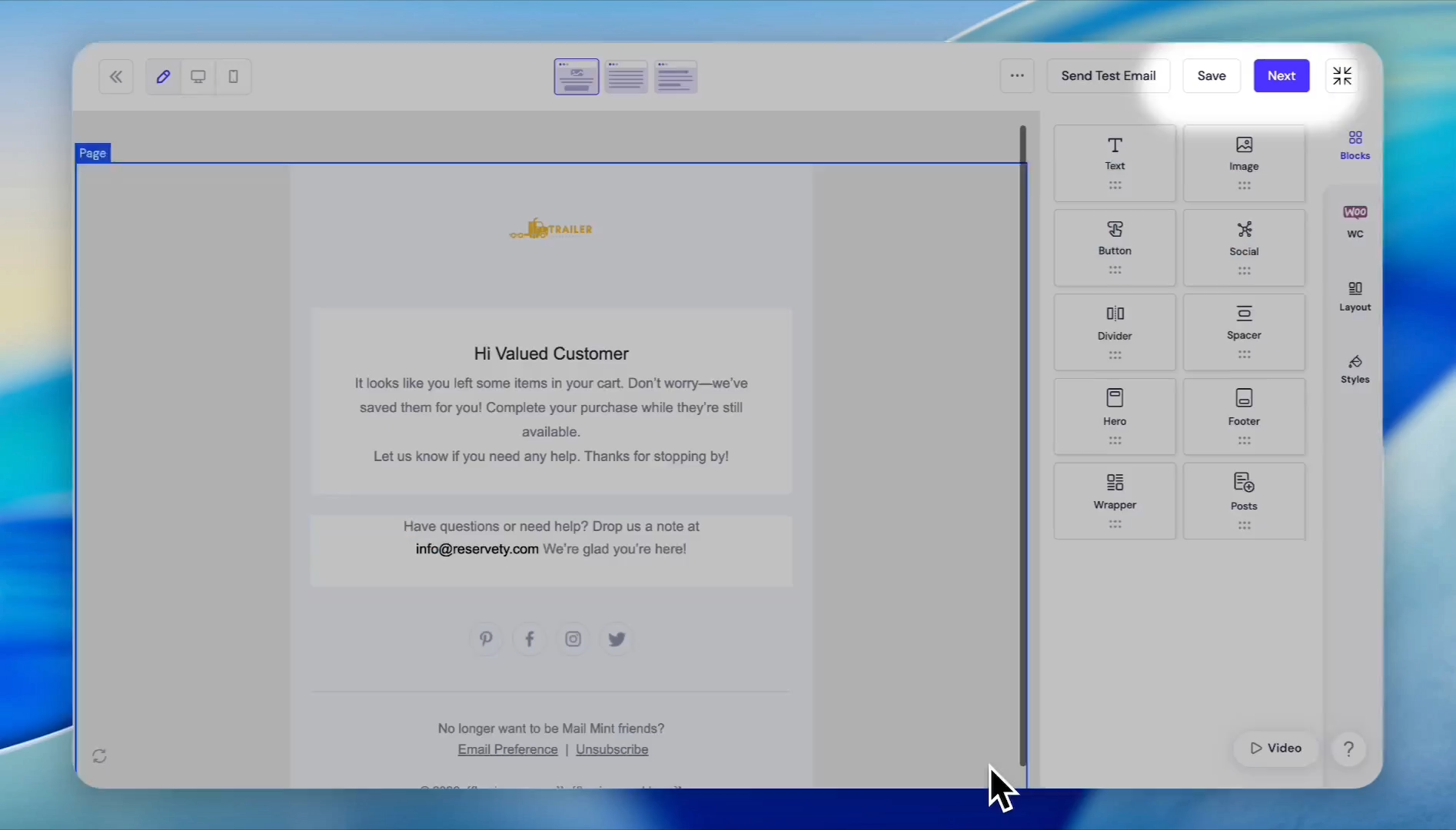Select the Text block

tap(1115, 164)
